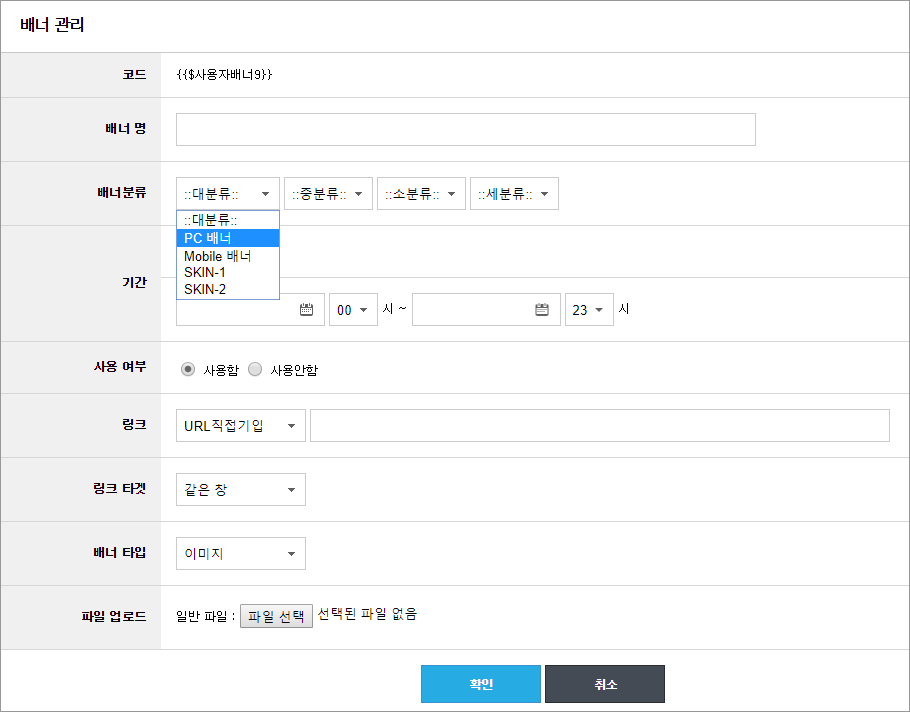Click the 취소 cancel button
910x712 pixels.
(x=605, y=684)
